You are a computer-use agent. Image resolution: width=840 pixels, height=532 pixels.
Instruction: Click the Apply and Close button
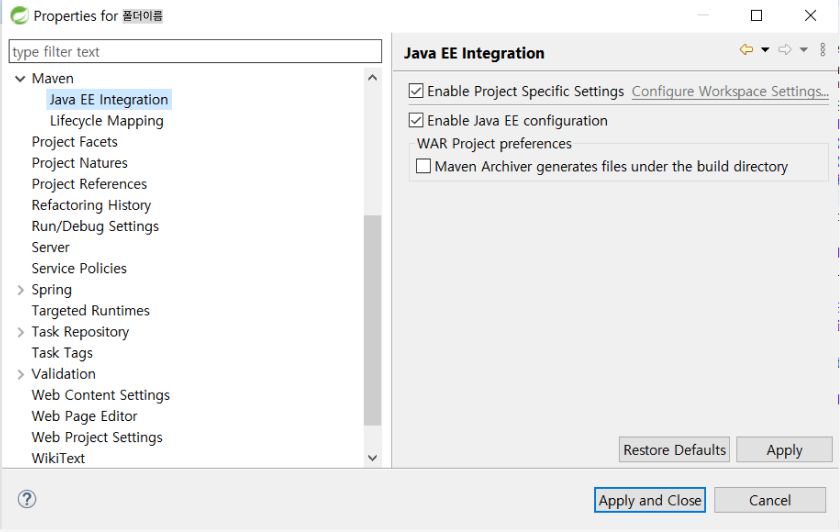pos(650,500)
